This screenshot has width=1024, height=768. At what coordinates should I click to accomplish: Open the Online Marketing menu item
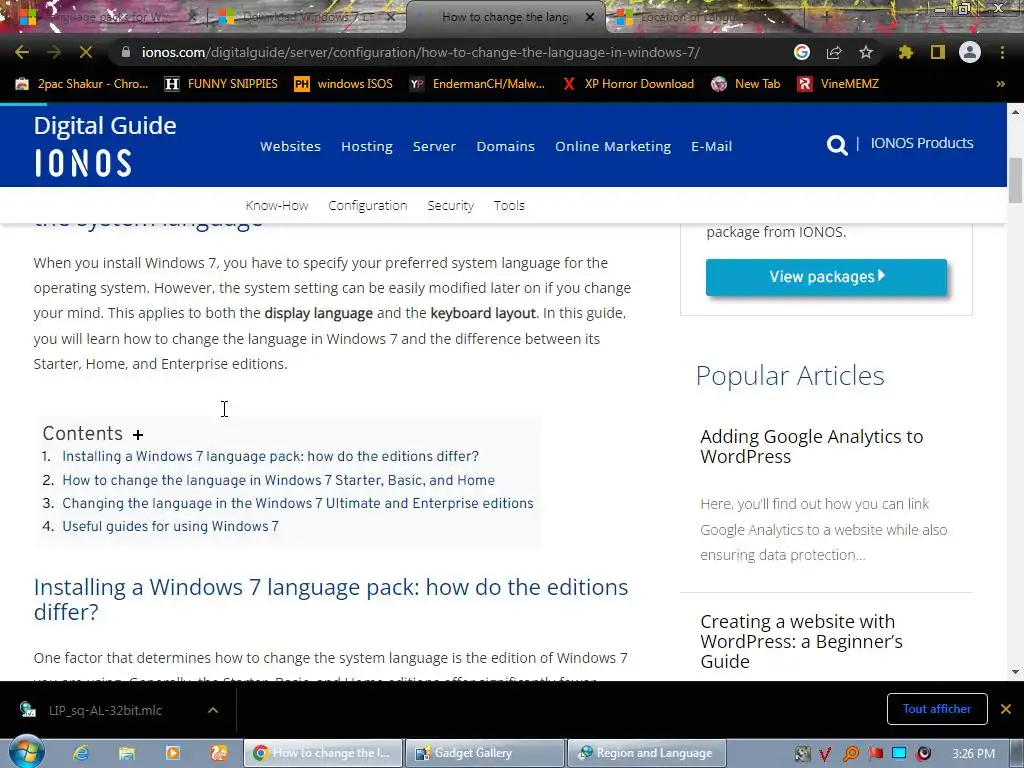(x=613, y=146)
